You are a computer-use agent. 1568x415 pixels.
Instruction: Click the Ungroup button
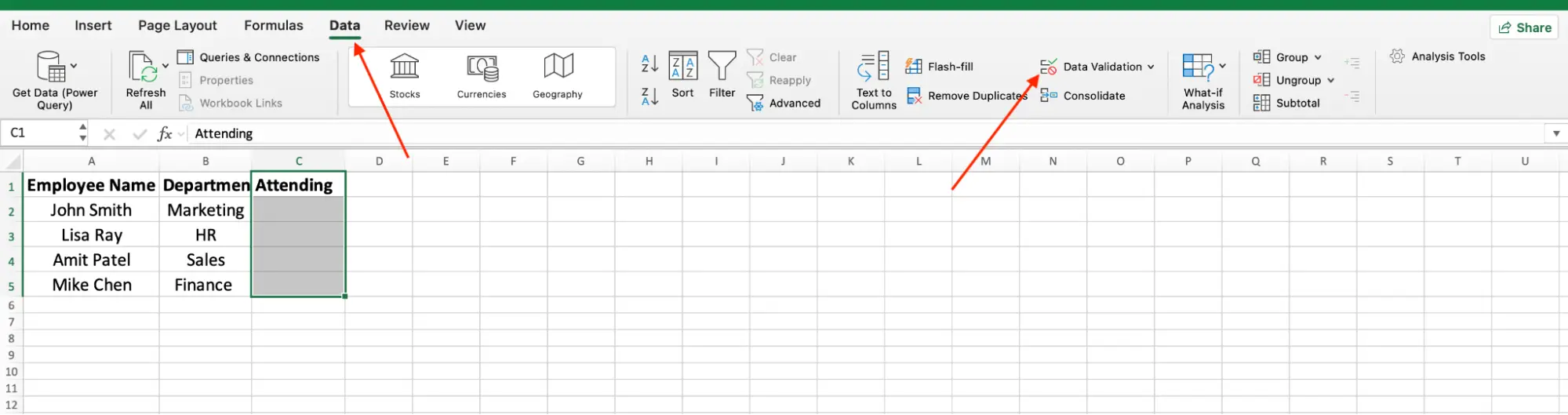pyautogui.click(x=1286, y=80)
